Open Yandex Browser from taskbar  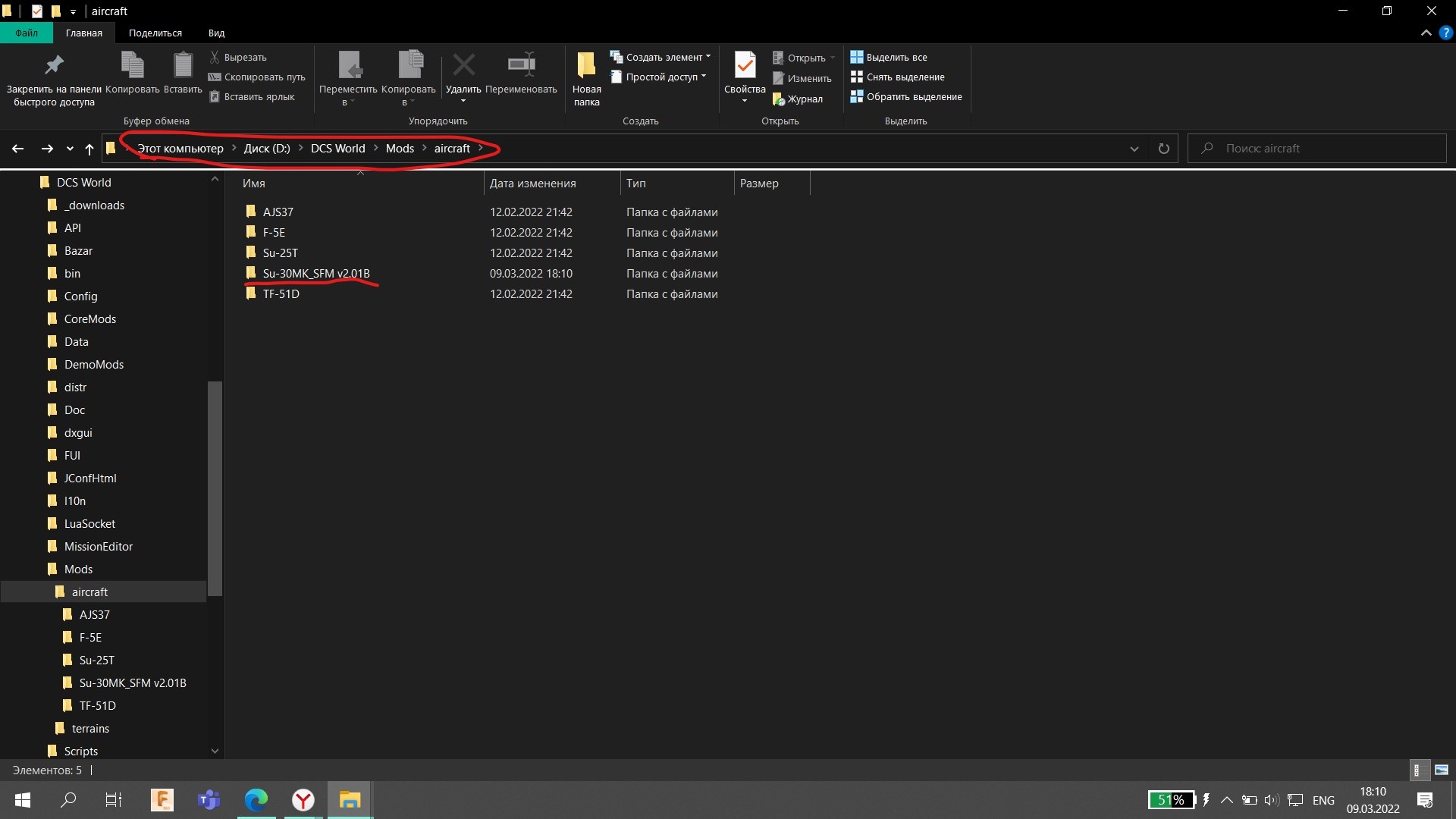303,799
